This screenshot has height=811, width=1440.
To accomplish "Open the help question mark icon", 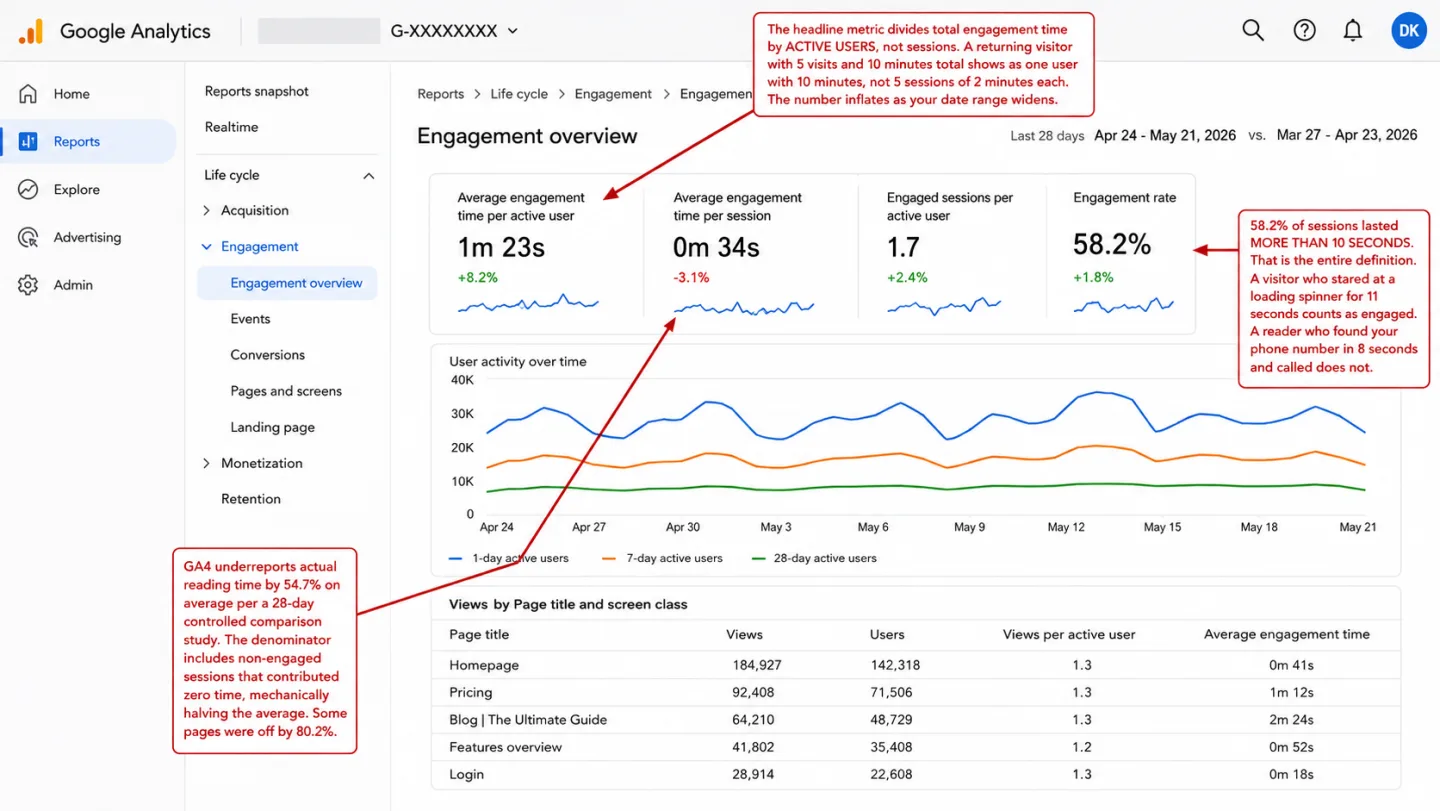I will tap(1304, 31).
